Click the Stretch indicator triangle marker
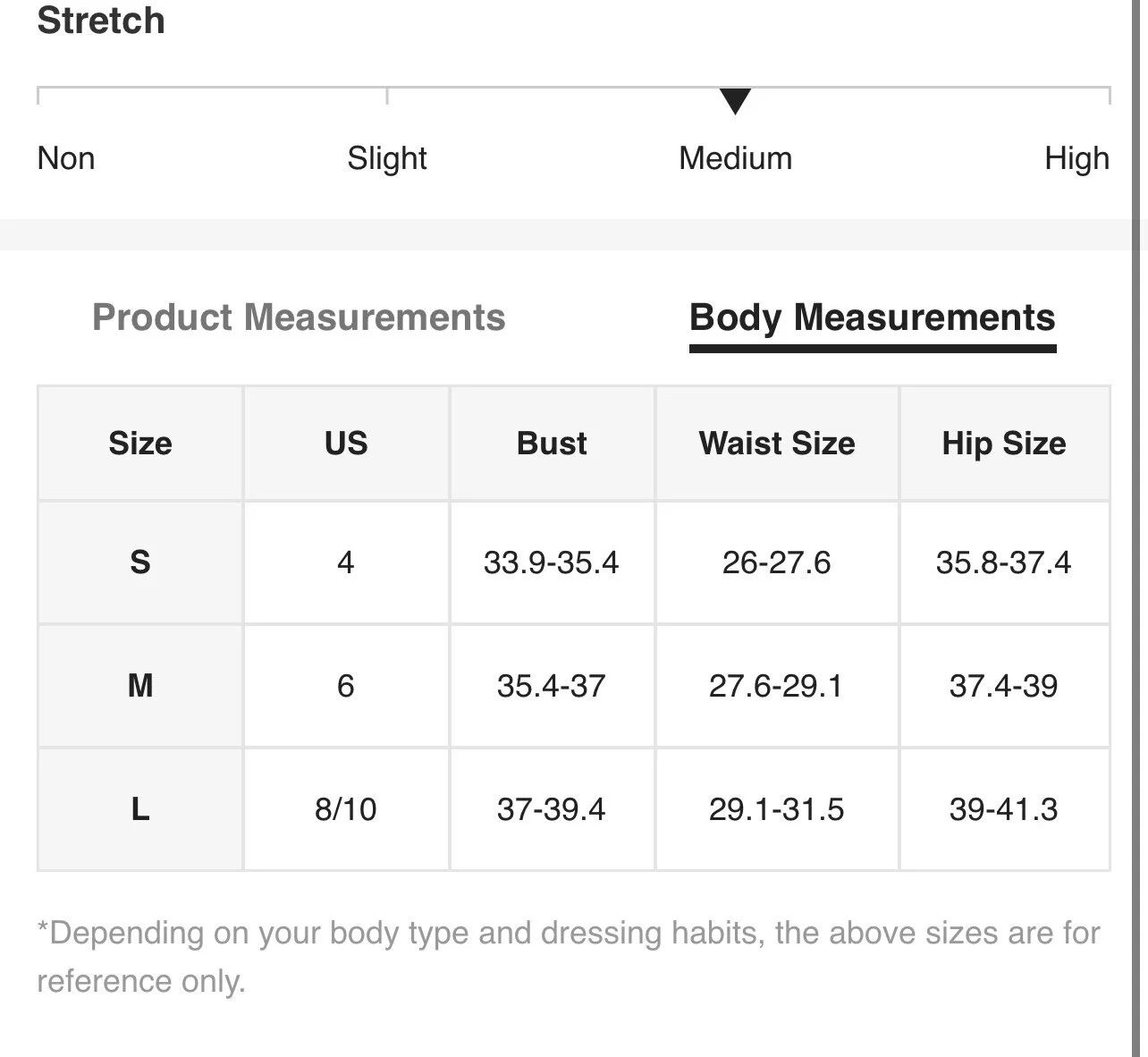This screenshot has height=1057, width=1148. (735, 101)
